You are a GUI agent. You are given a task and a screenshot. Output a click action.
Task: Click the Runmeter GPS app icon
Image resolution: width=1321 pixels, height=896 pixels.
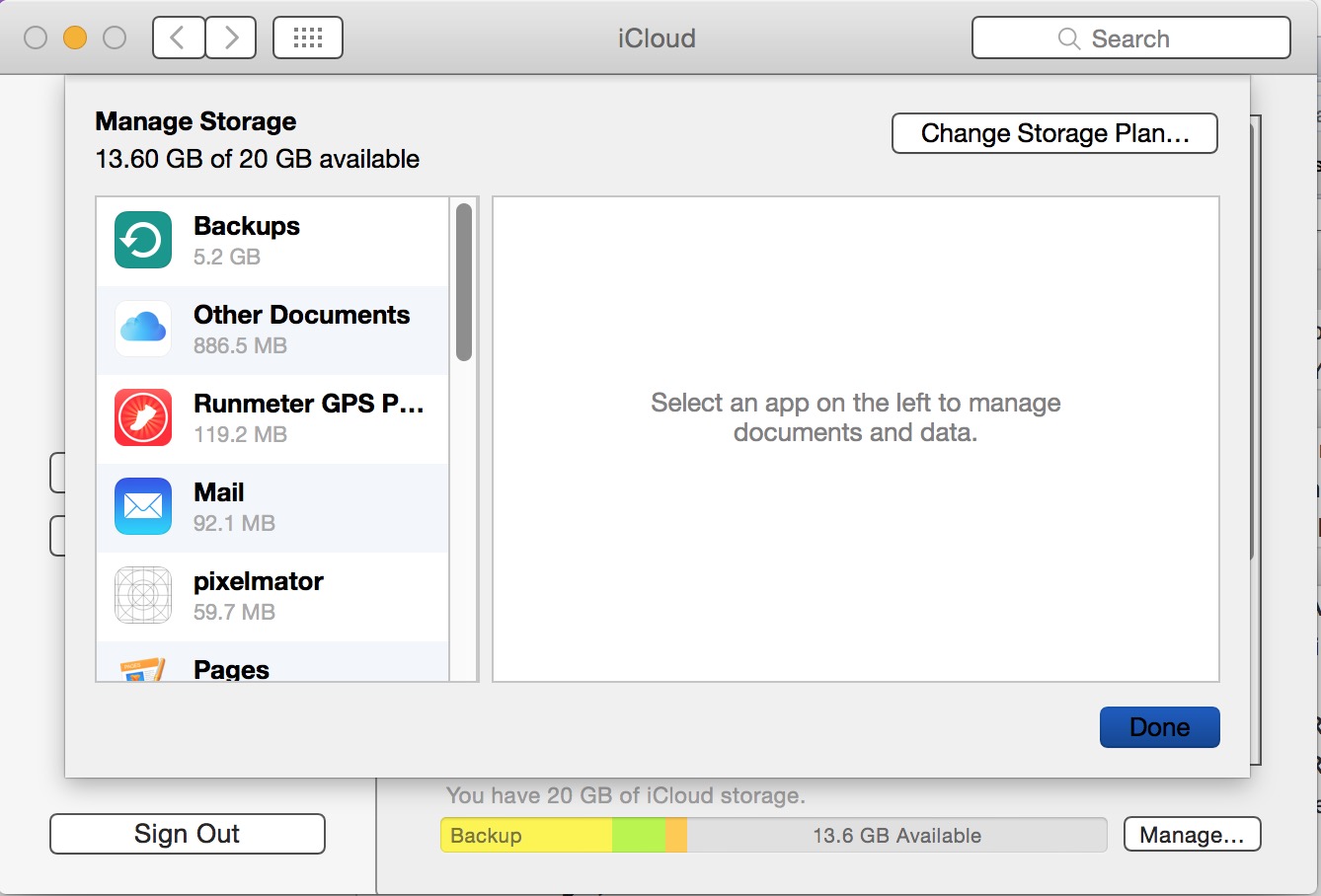click(x=143, y=417)
